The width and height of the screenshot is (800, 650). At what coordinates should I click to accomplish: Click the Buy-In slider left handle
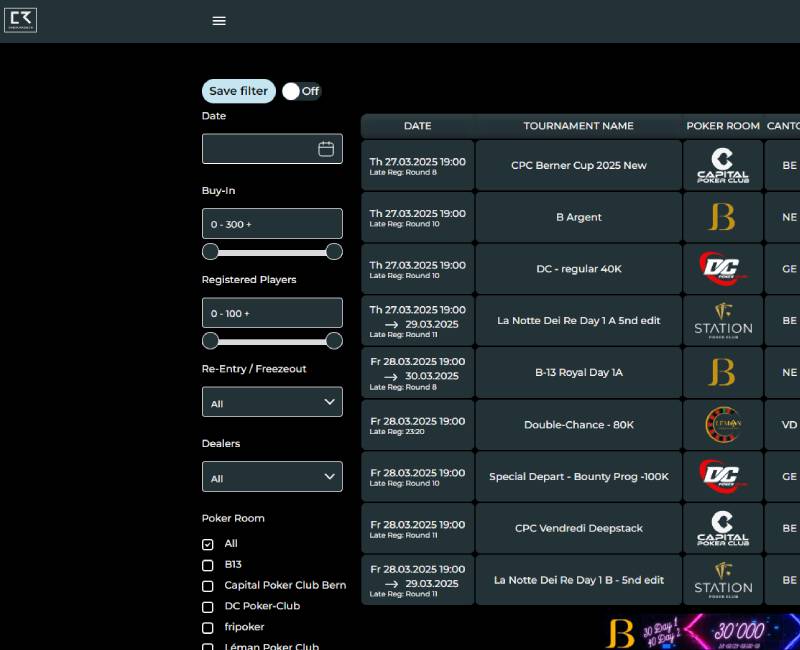[210, 251]
